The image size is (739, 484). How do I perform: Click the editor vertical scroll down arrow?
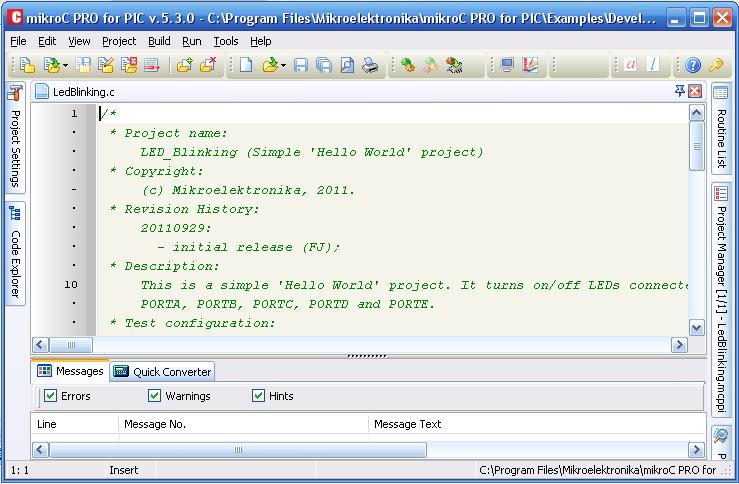pyautogui.click(x=697, y=327)
